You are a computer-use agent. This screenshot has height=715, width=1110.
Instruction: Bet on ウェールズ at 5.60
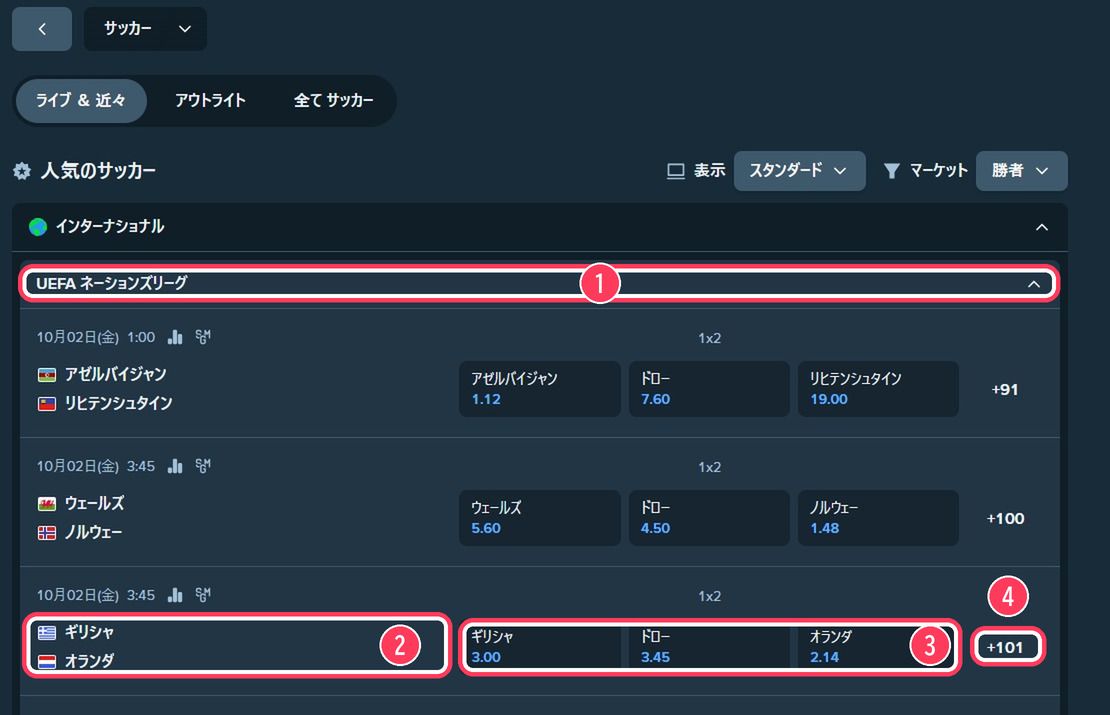pyautogui.click(x=539, y=517)
